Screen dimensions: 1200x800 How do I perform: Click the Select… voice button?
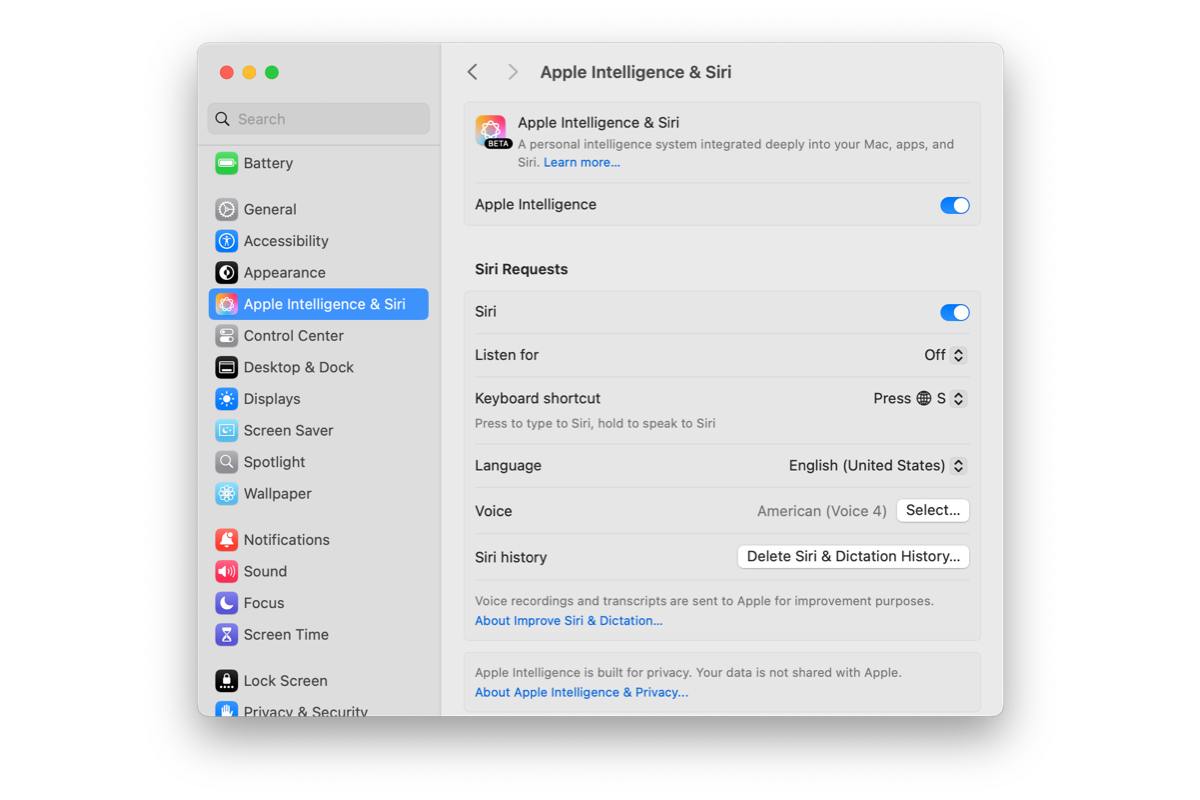[933, 510]
